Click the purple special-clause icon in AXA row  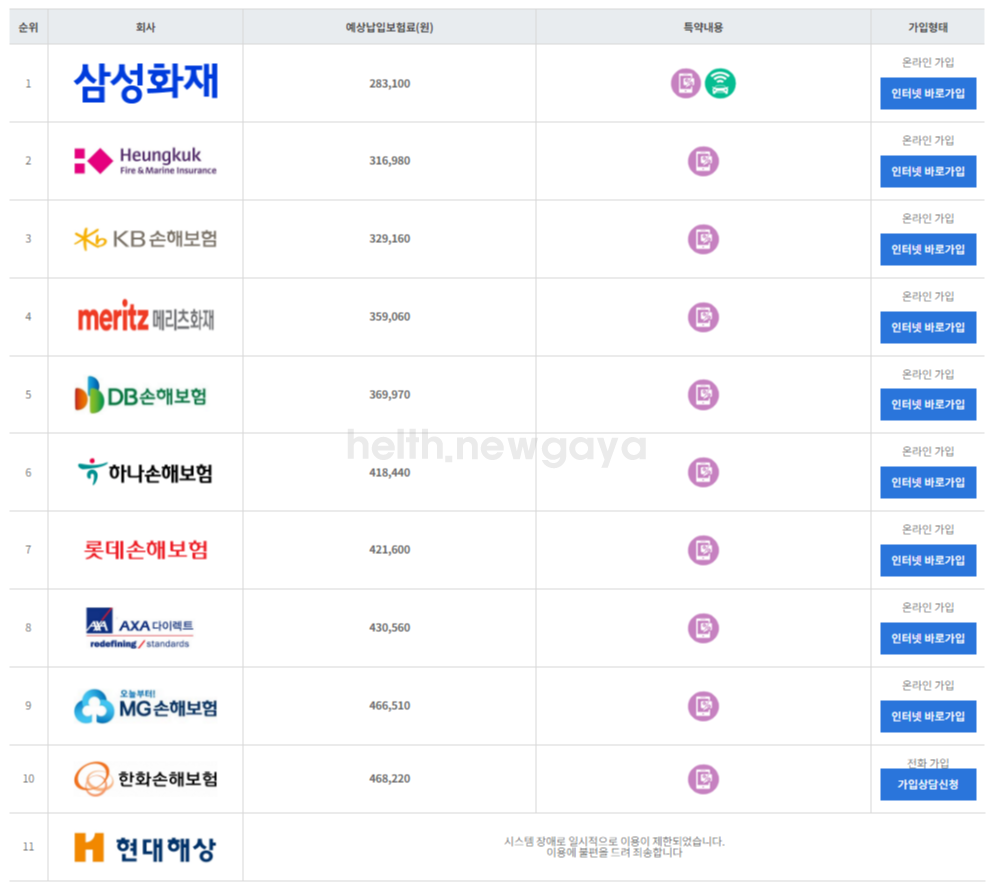(x=703, y=628)
